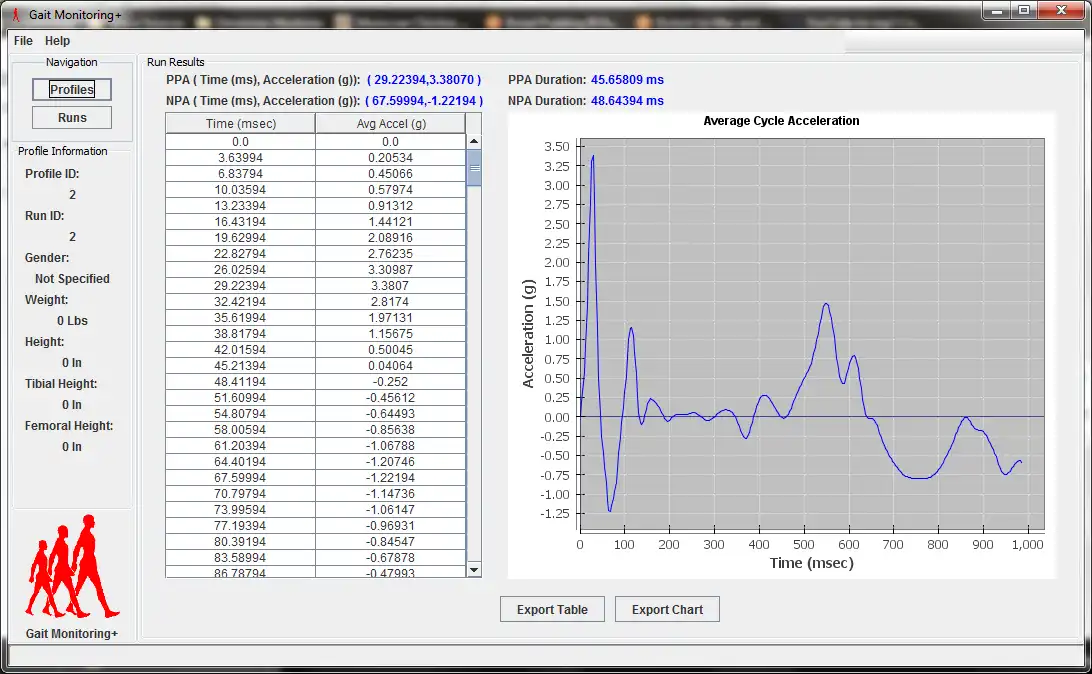
Task: Select the acceleration cell 2.08916
Action: 391,238
